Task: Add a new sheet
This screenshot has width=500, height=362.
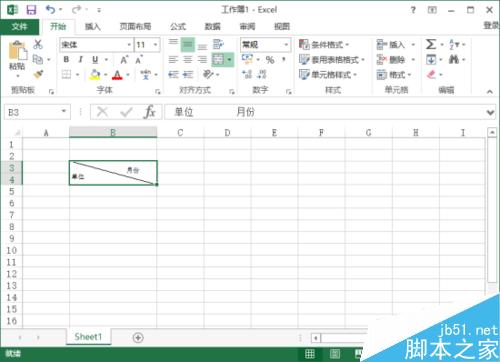Action: pos(138,338)
